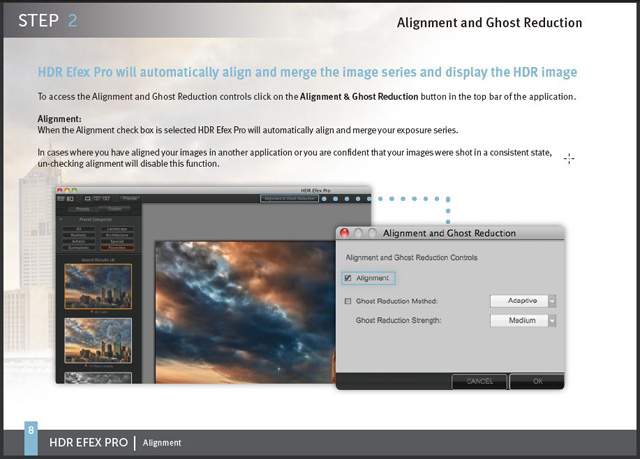Open the Adaptive ghost reduction method dropdown
Screen dimensions: 640x459
[523, 301]
